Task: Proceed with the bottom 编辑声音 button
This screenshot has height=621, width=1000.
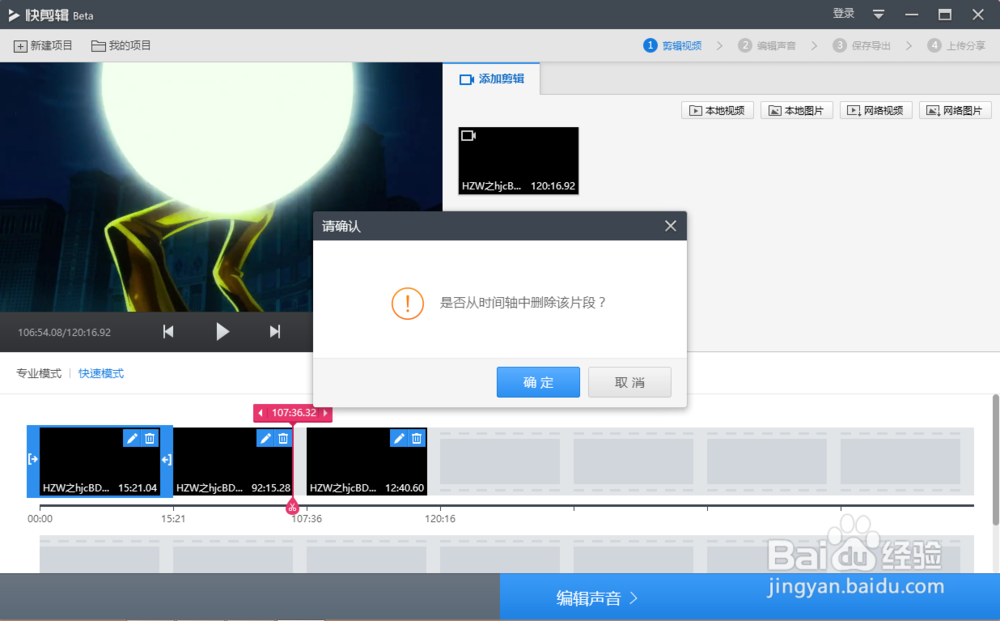Action: pos(596,597)
